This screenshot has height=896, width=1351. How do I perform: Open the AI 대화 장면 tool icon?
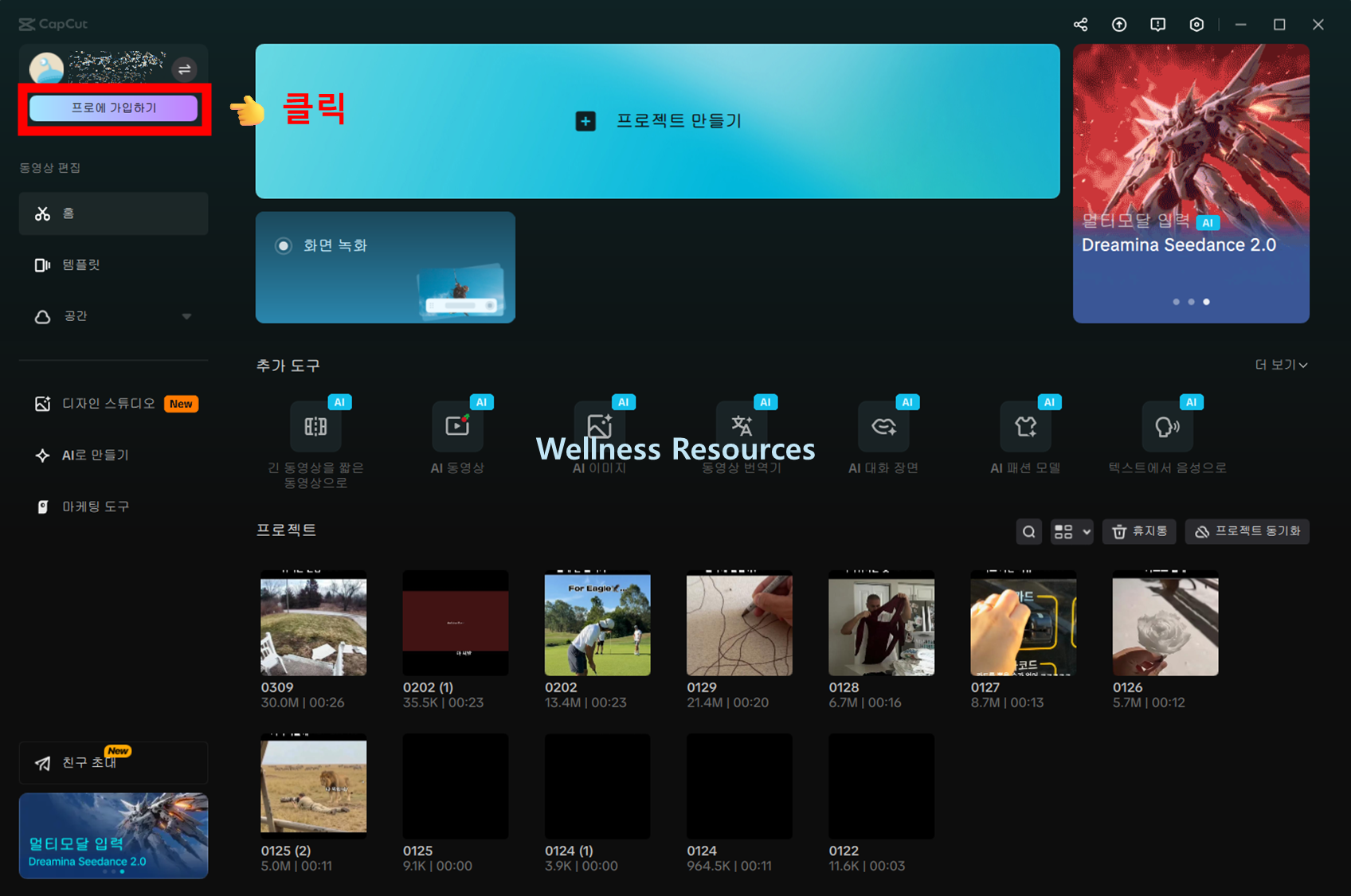tap(883, 427)
